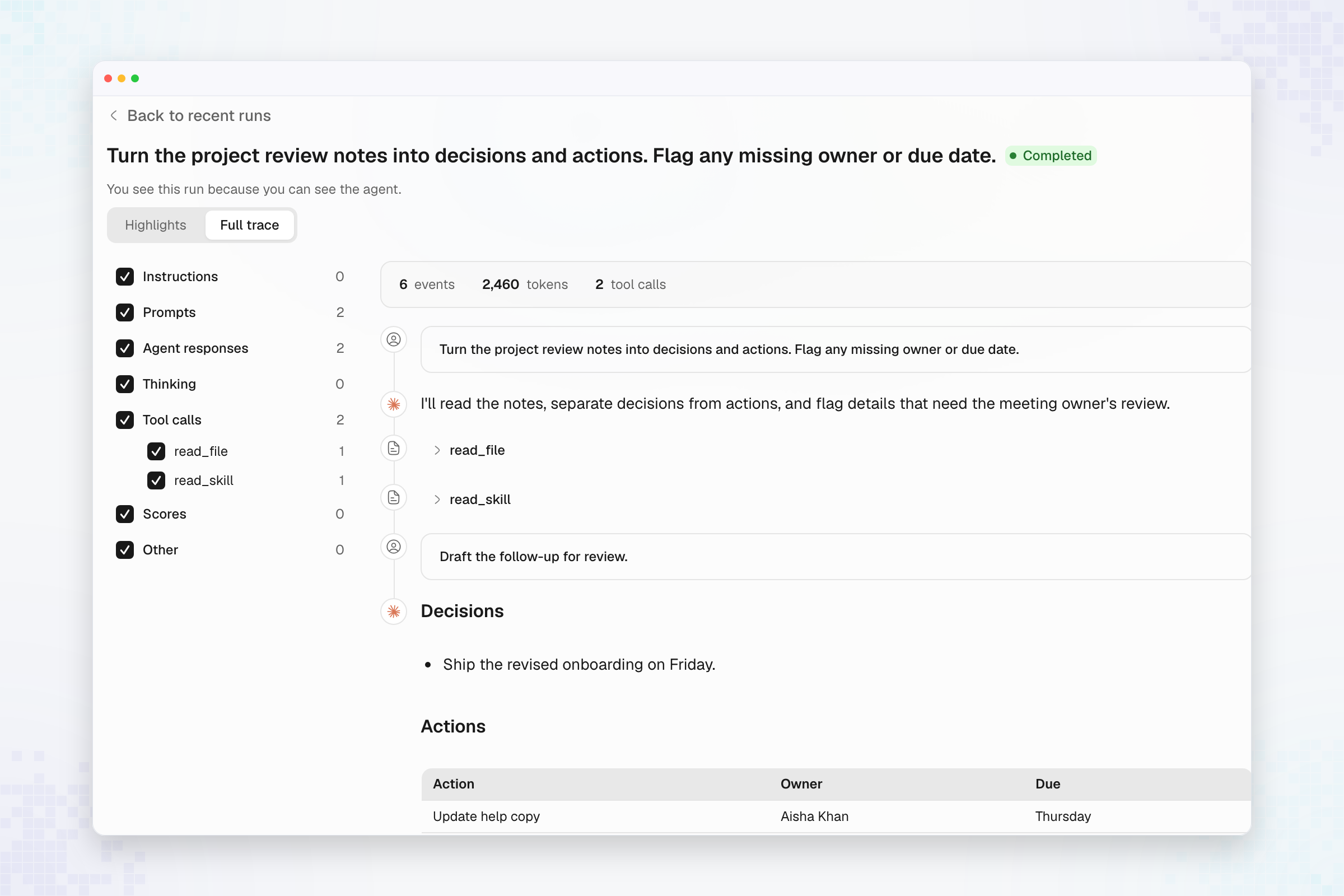Click the red close window button

[108, 78]
